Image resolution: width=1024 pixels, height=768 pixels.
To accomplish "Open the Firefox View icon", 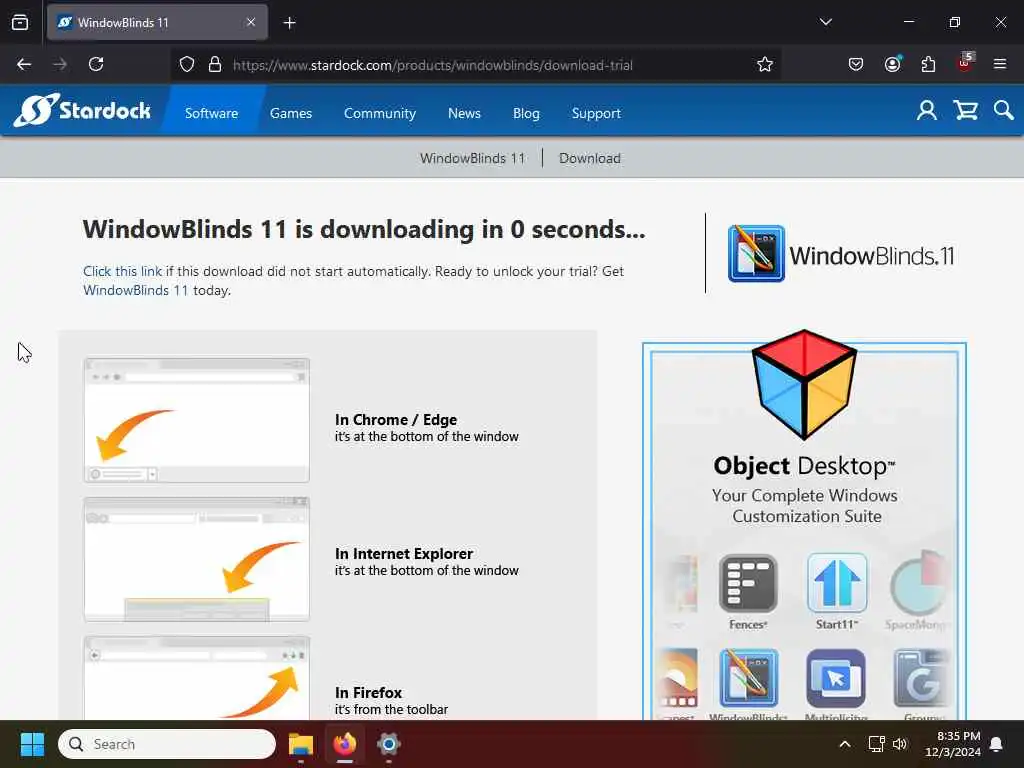I will 20,22.
